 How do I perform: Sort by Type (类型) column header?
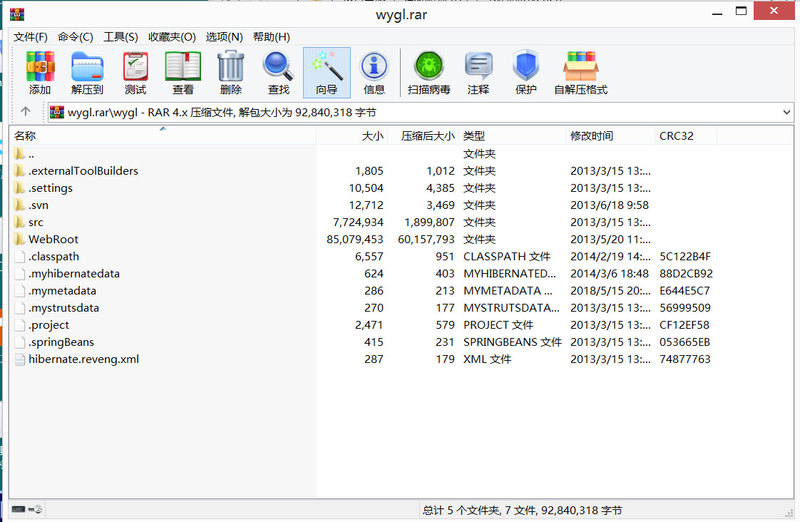[x=512, y=136]
